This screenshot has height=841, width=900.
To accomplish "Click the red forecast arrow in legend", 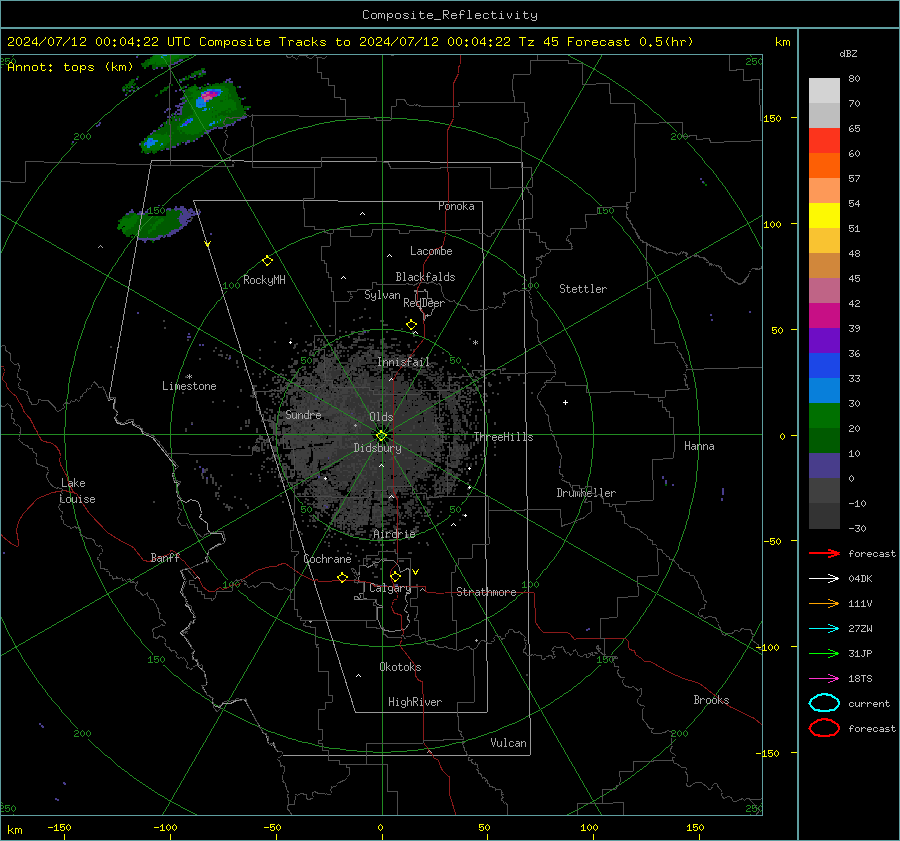I will tap(824, 553).
